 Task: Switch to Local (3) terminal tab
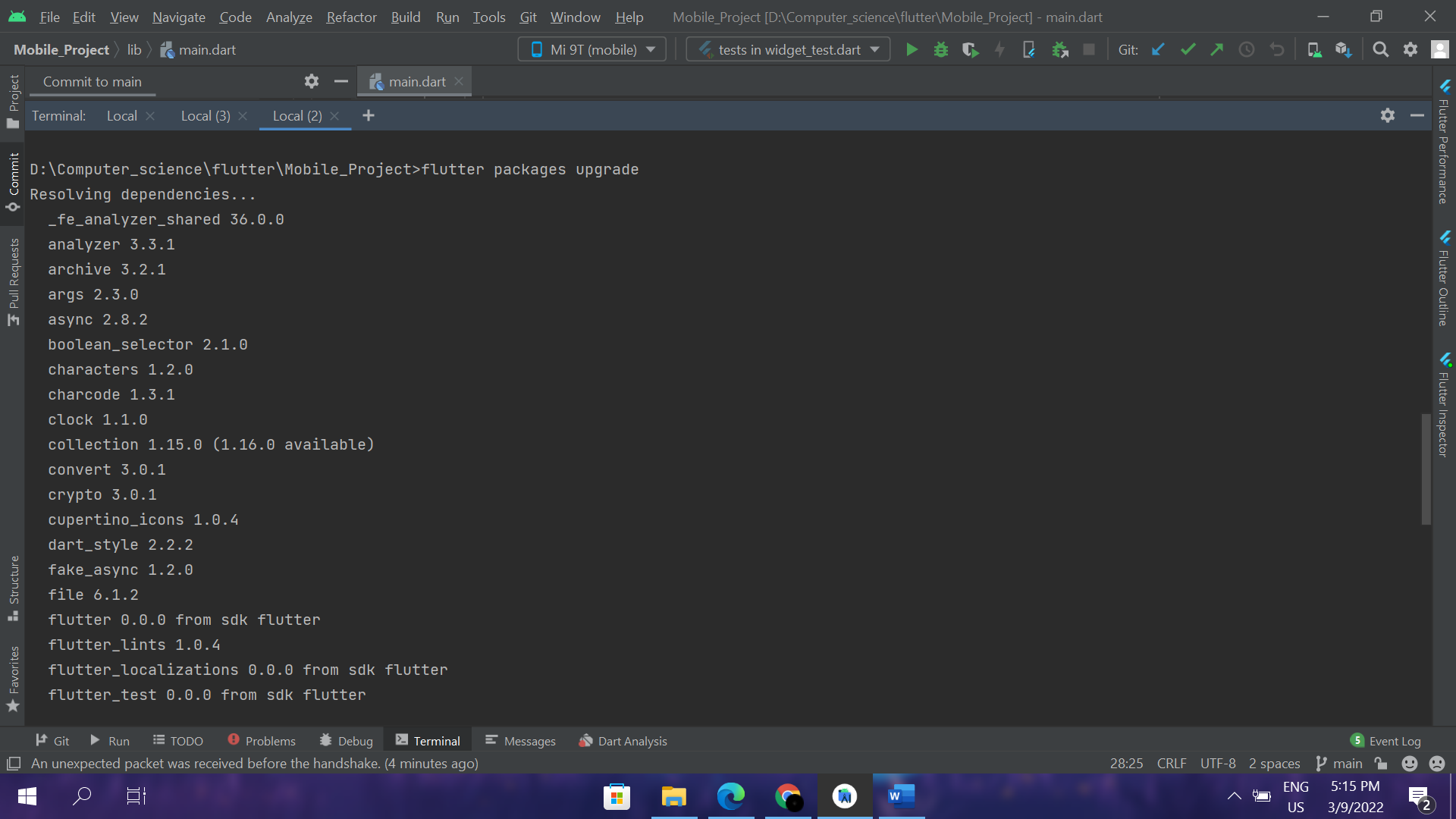[x=206, y=116]
